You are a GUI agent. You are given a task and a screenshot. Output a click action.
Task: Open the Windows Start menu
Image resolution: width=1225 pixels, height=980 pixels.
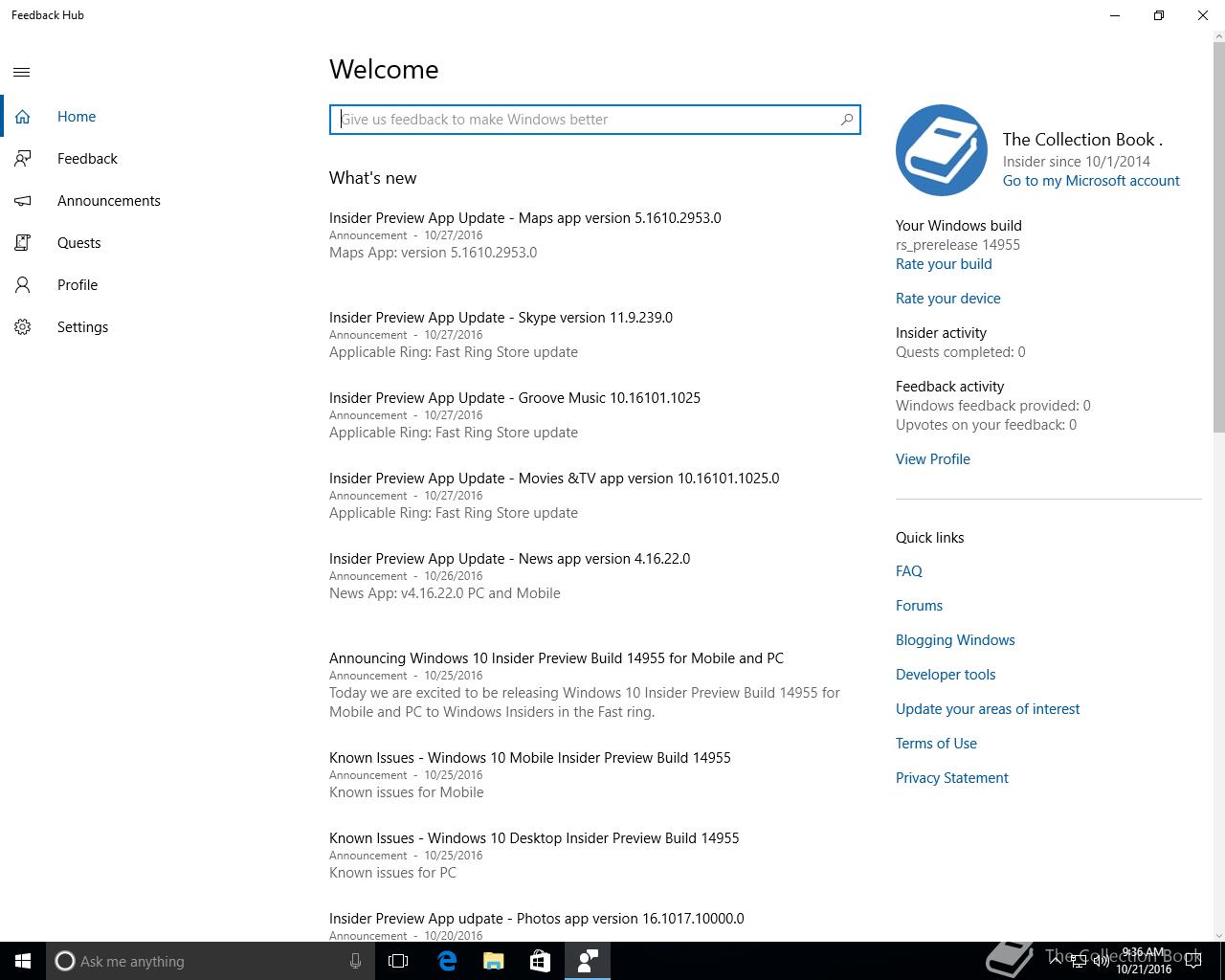pyautogui.click(x=23, y=961)
